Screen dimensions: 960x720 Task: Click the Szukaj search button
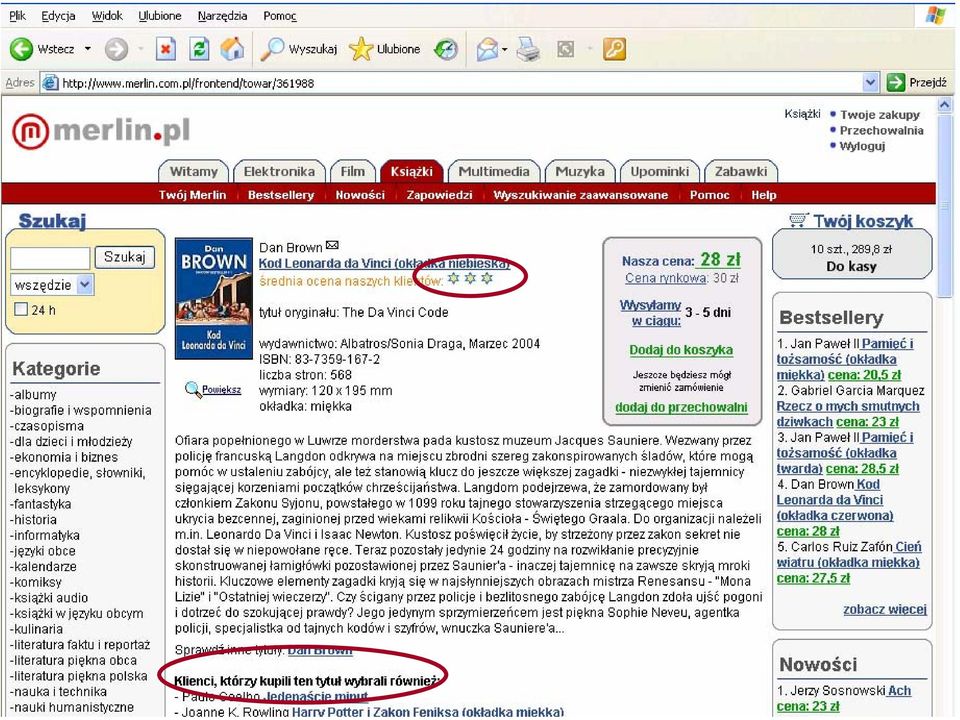[124, 257]
